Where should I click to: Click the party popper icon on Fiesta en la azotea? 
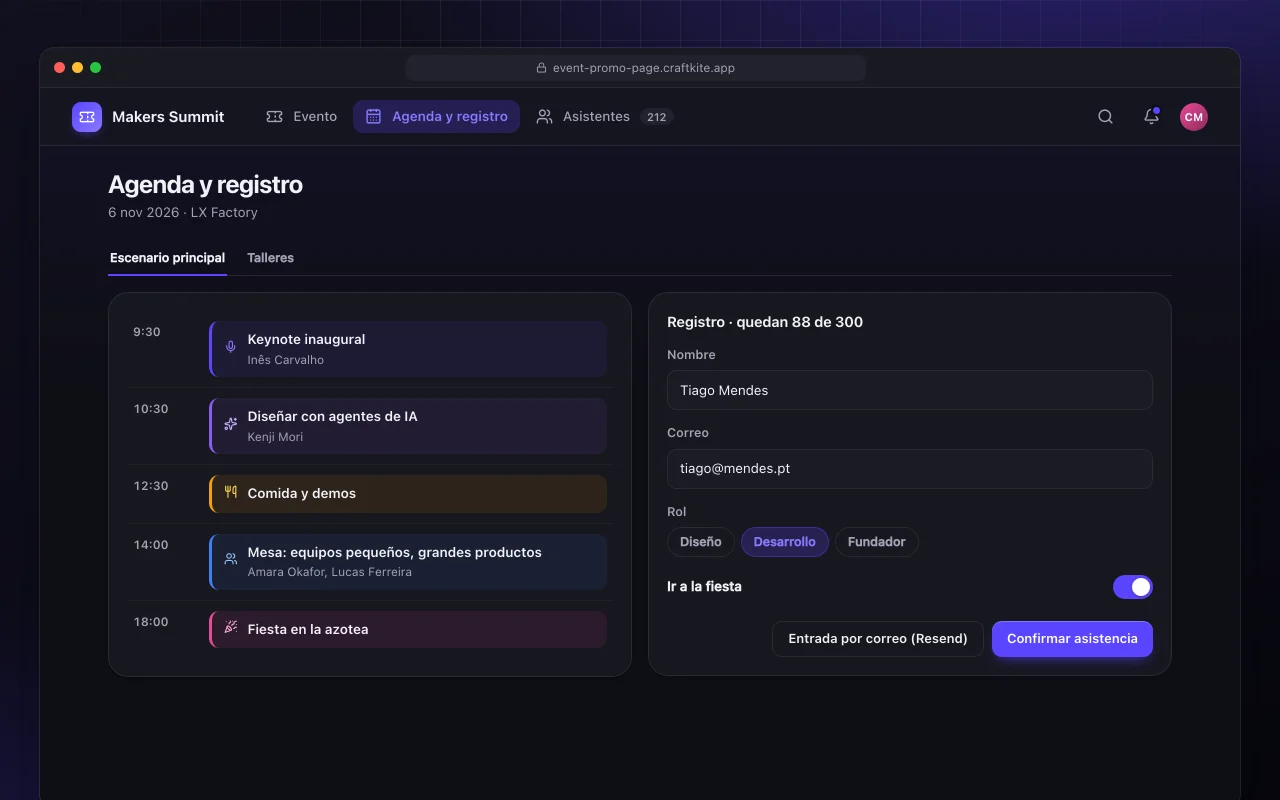(x=231, y=627)
